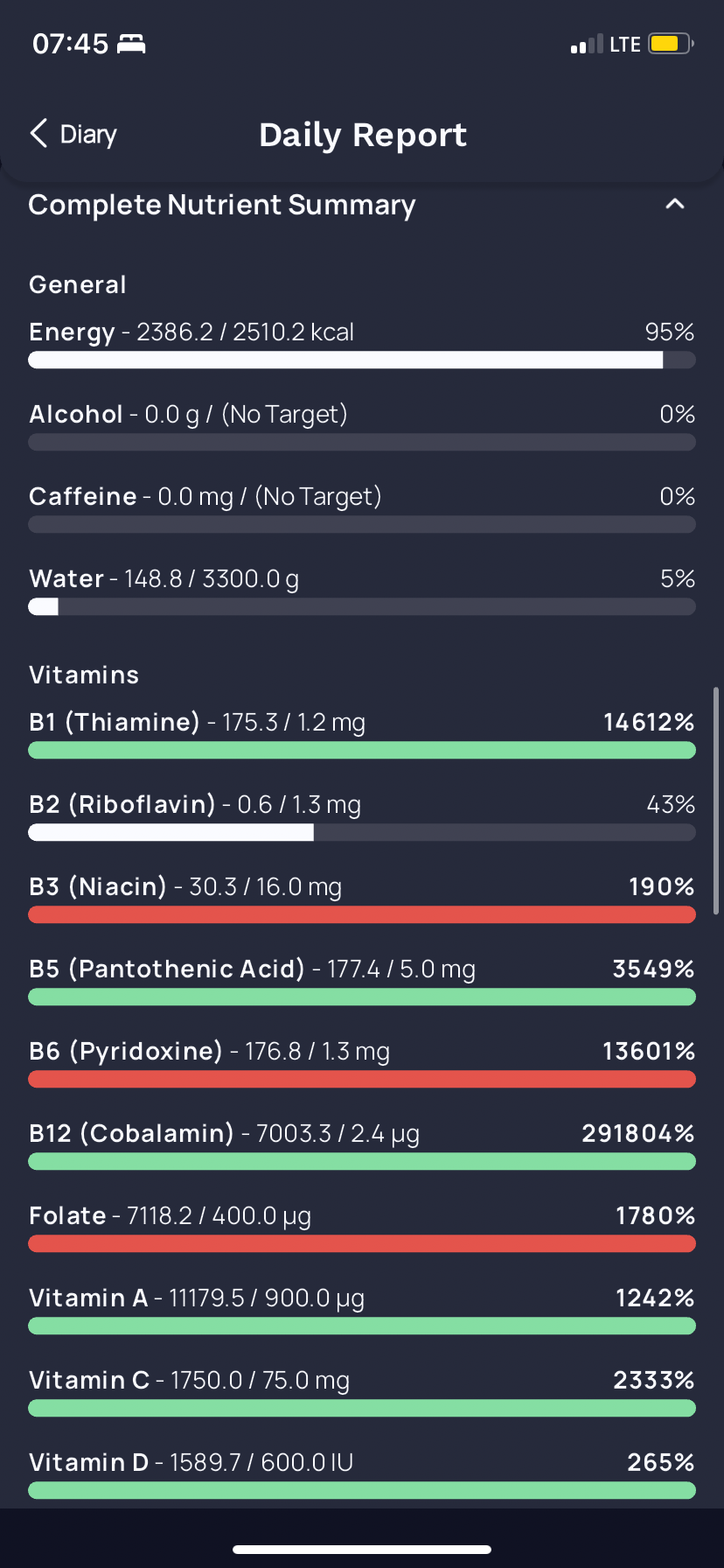Click the vertical scrollbar indicator
The height and width of the screenshot is (1568, 724).
[x=716, y=801]
